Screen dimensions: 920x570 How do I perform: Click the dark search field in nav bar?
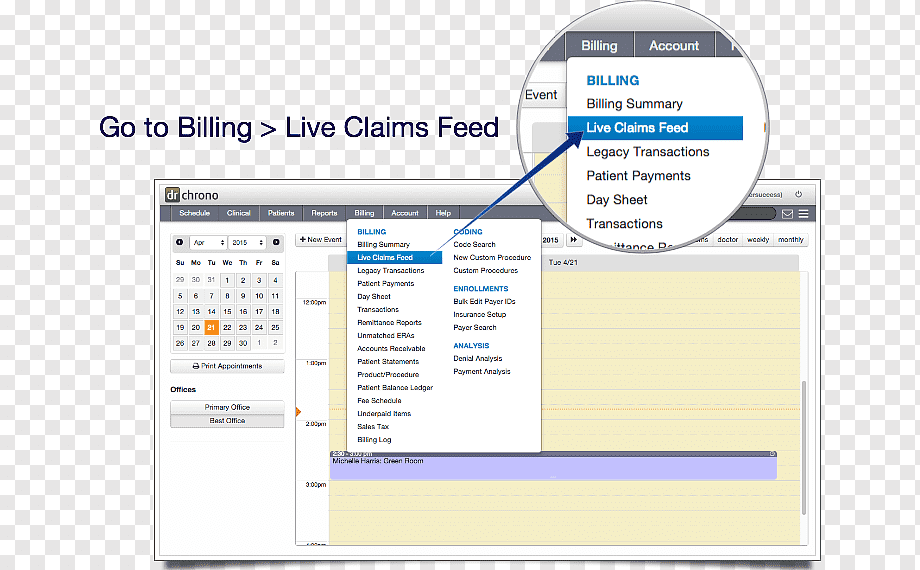pyautogui.click(x=753, y=214)
